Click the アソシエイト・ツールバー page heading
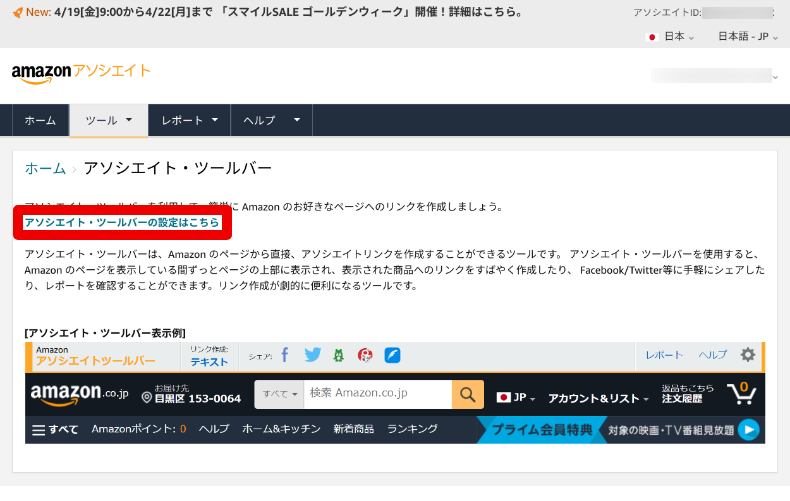Screen dimensions: 790x501 pos(178,168)
